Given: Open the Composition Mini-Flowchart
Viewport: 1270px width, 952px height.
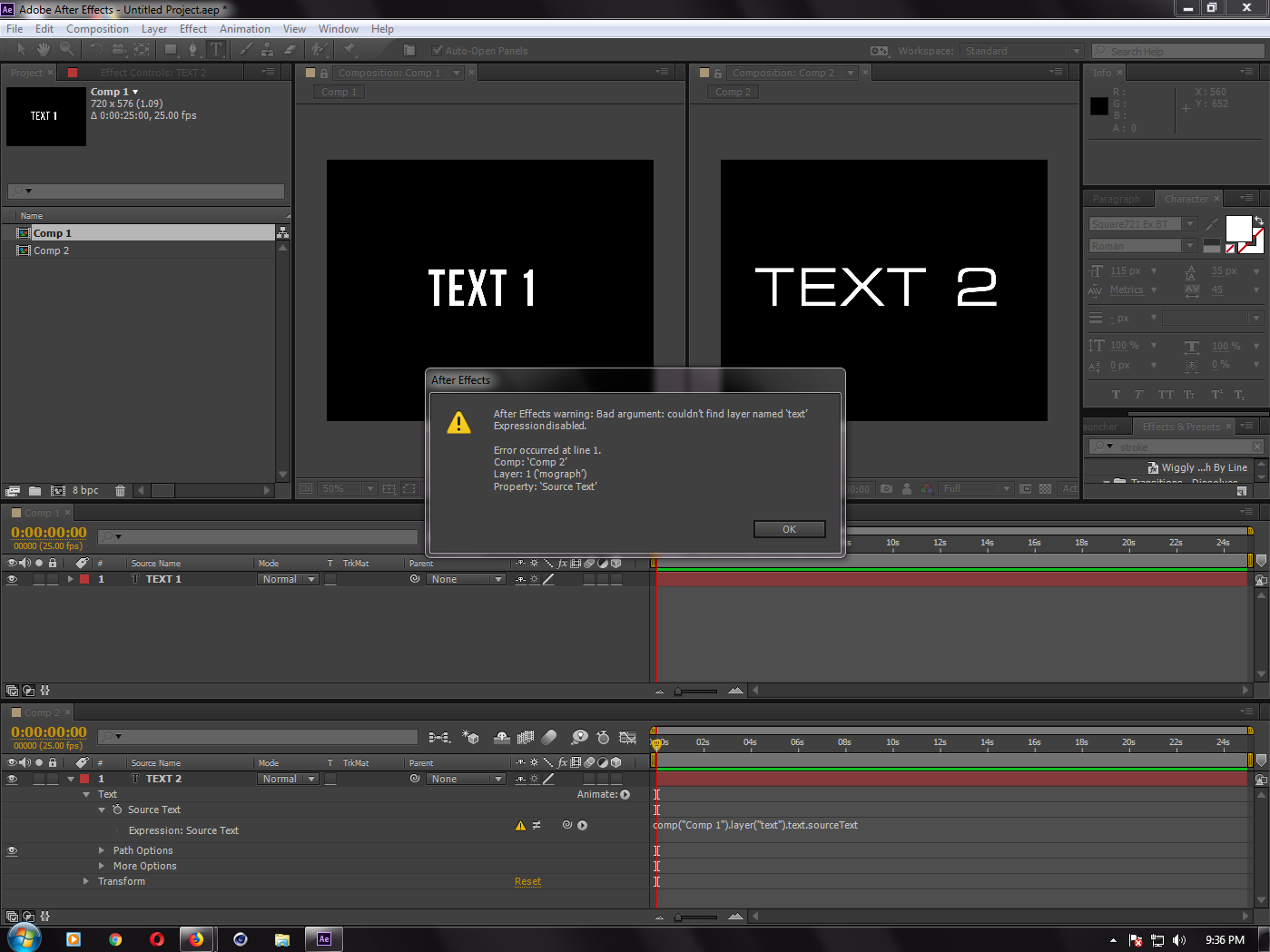Looking at the screenshot, I should [439, 737].
